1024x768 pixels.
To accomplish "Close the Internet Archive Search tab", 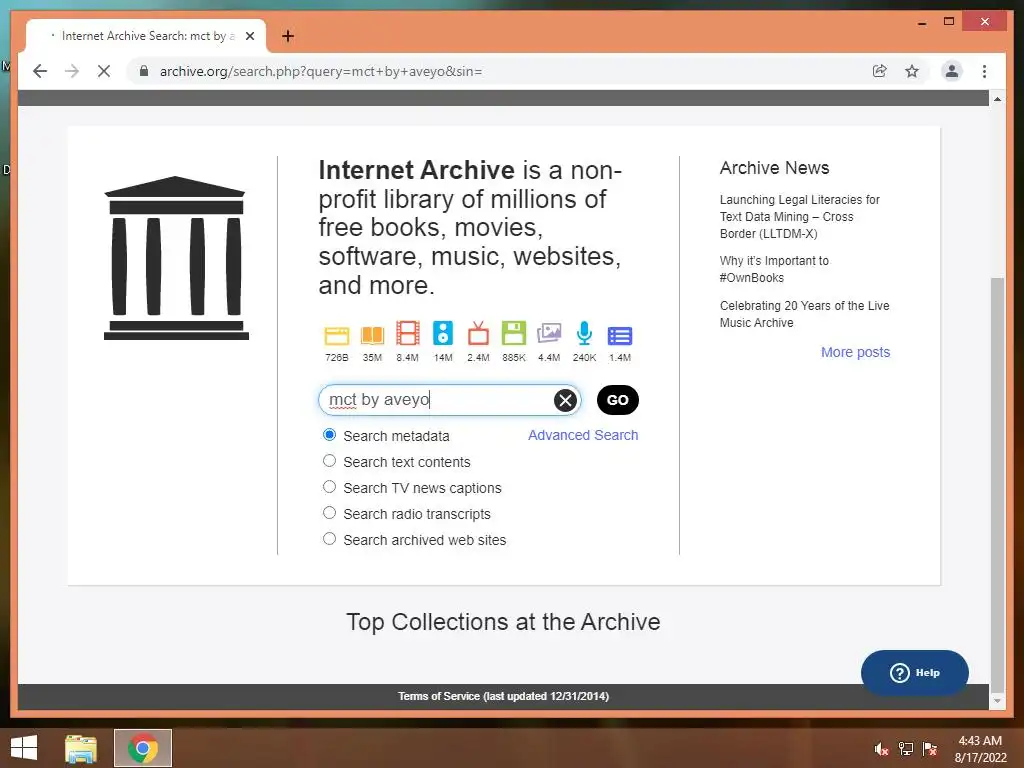I will 249,36.
